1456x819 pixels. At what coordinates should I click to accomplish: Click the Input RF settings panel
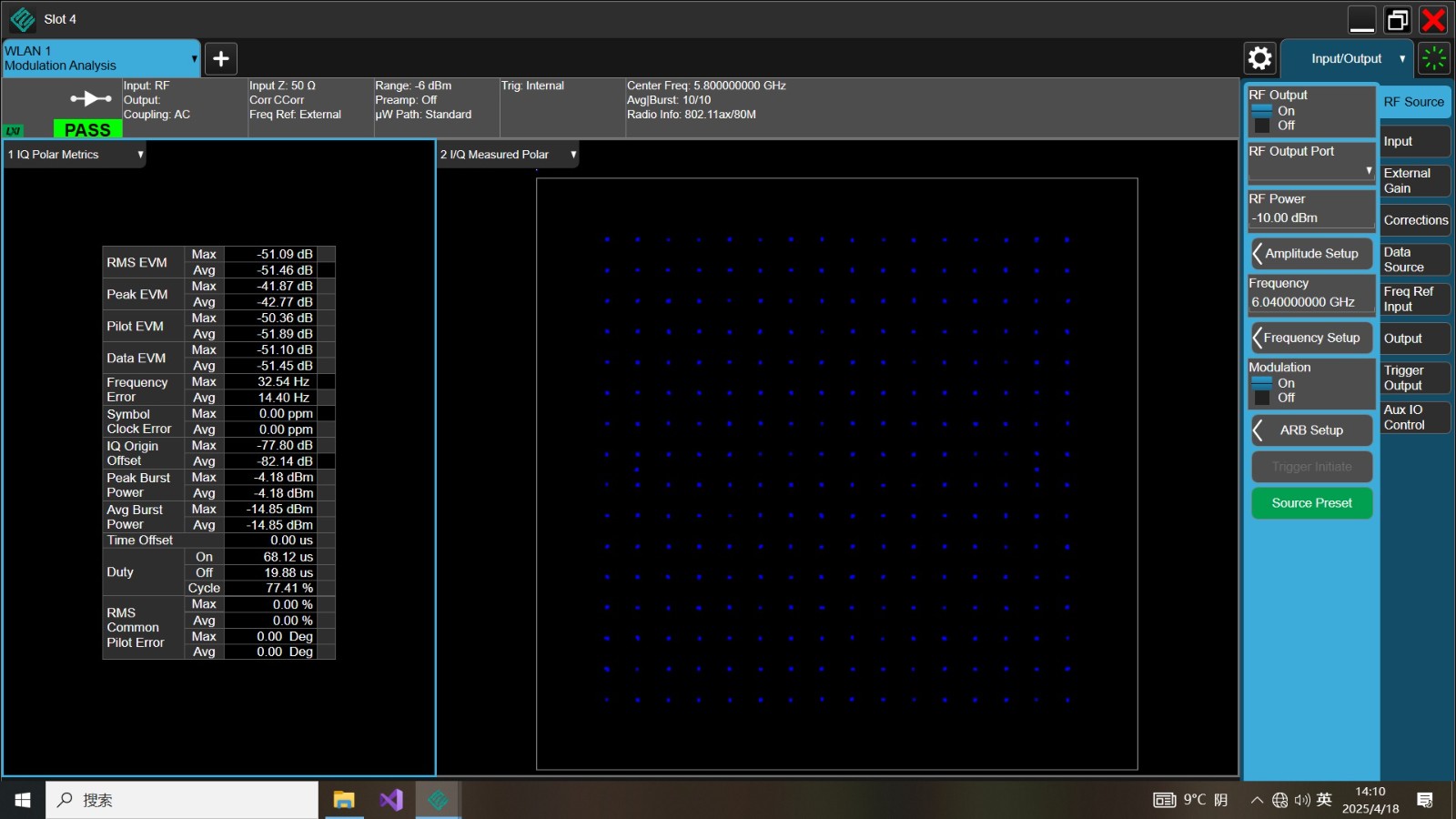tap(185, 107)
